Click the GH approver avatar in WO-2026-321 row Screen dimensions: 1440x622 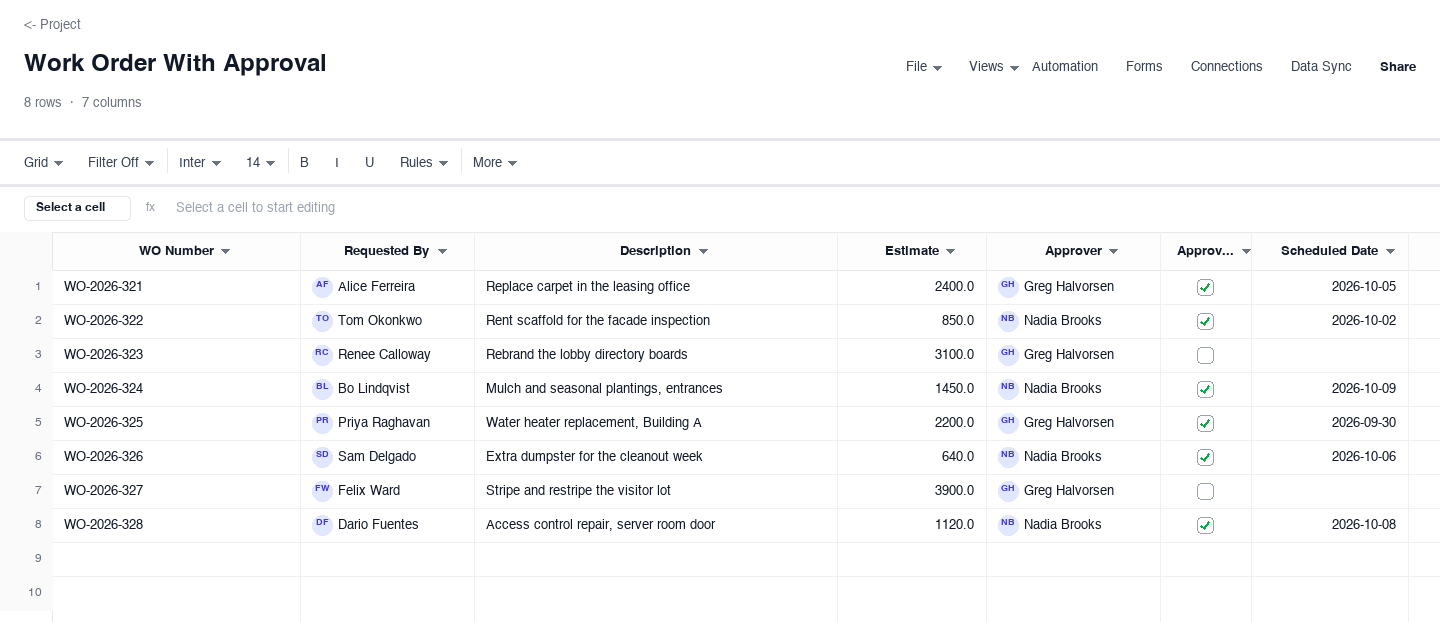(x=1008, y=287)
